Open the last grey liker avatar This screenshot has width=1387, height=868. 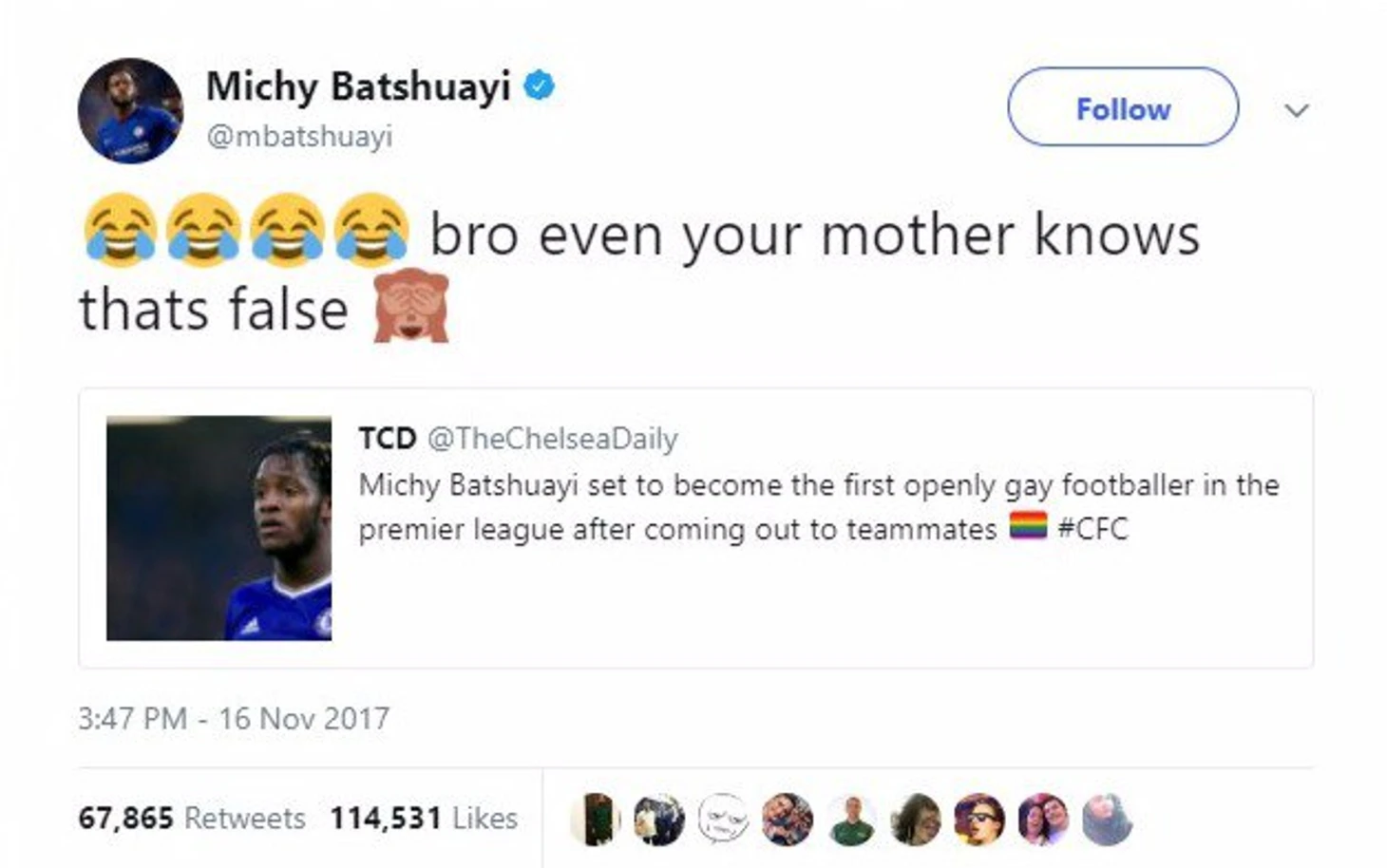click(1107, 819)
